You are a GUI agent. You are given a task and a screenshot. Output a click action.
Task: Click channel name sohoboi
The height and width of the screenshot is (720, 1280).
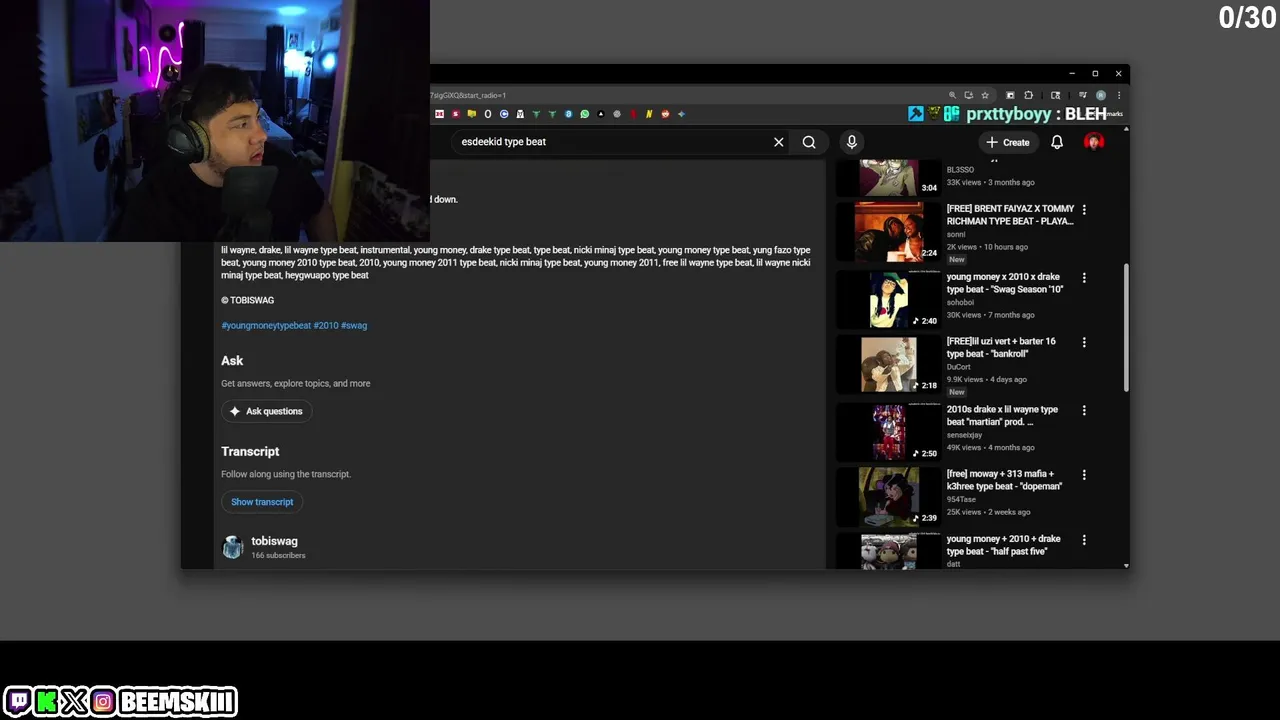point(960,302)
